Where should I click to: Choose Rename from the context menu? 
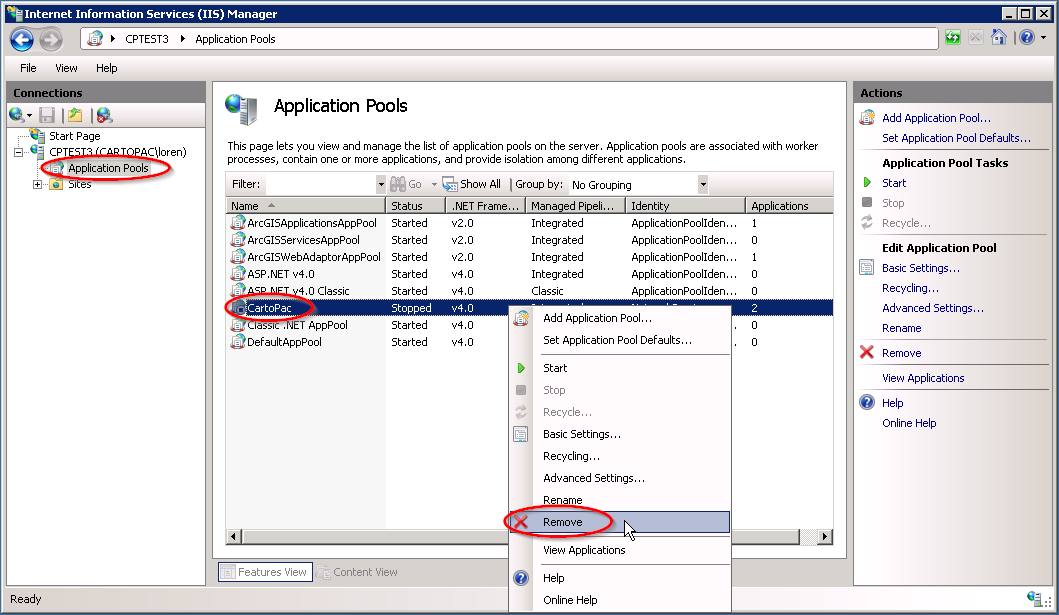click(x=563, y=500)
